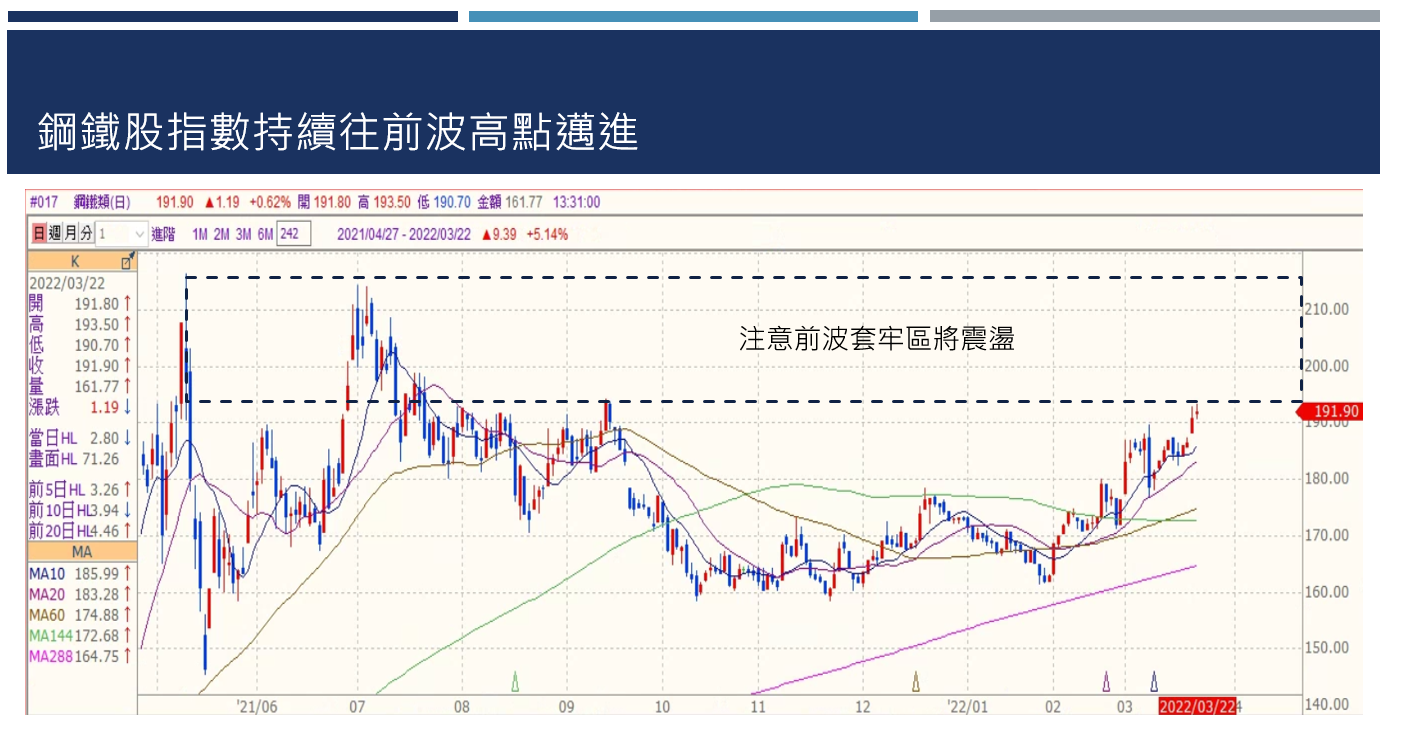Viewport: 1404px width, 743px height.
Task: Click the blue down-arrow next to 漲跌 1.19
Action: pos(126,406)
